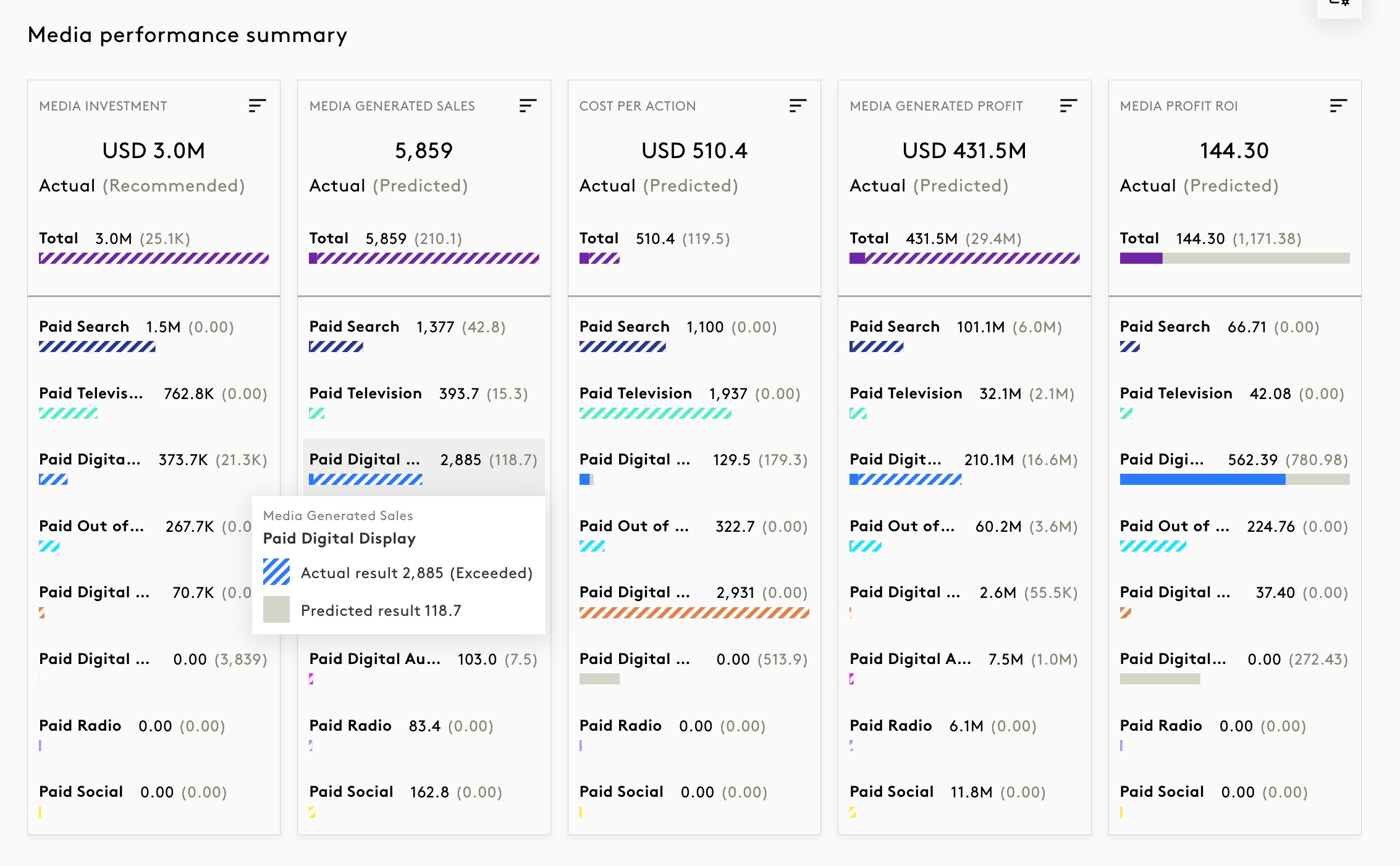The height and width of the screenshot is (866, 1400).
Task: Click Paid Digital 562.39 progress bar
Action: (1234, 479)
